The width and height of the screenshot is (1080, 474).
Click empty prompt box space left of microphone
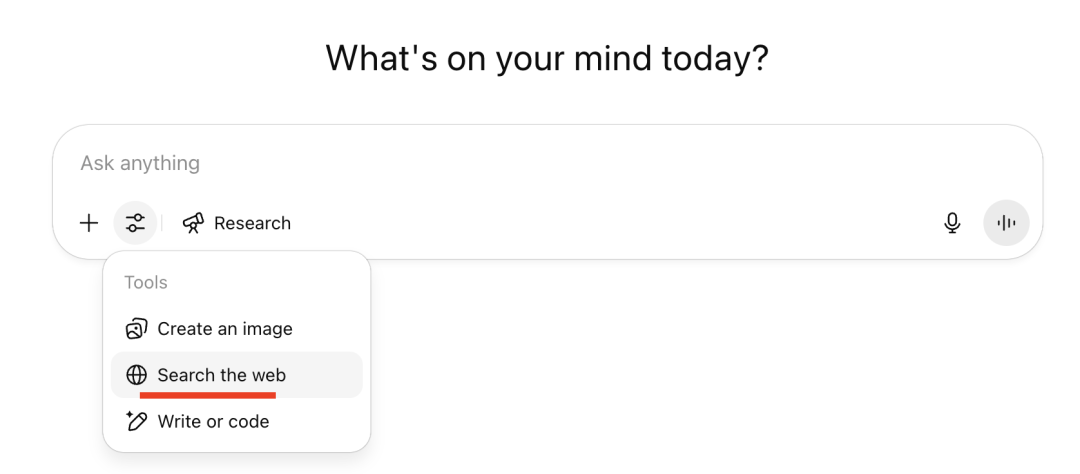coord(613,223)
